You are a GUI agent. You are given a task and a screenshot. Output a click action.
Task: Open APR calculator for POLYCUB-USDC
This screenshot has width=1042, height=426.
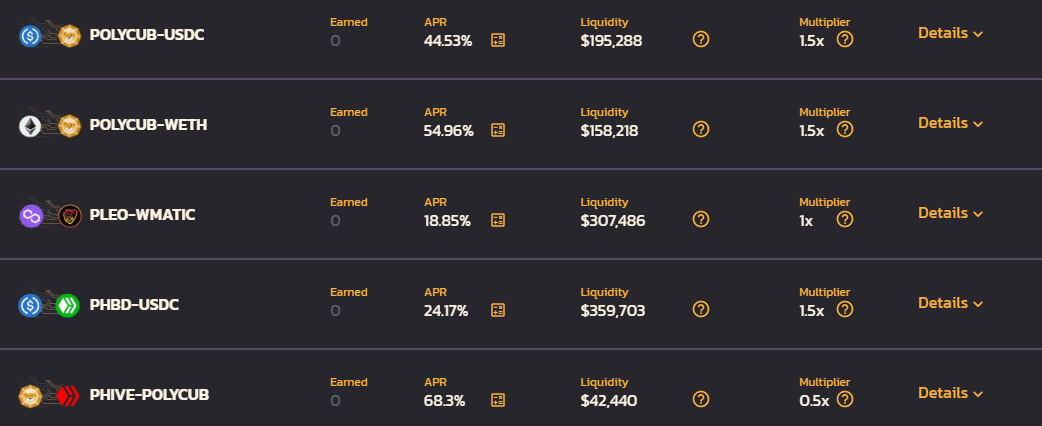[498, 40]
